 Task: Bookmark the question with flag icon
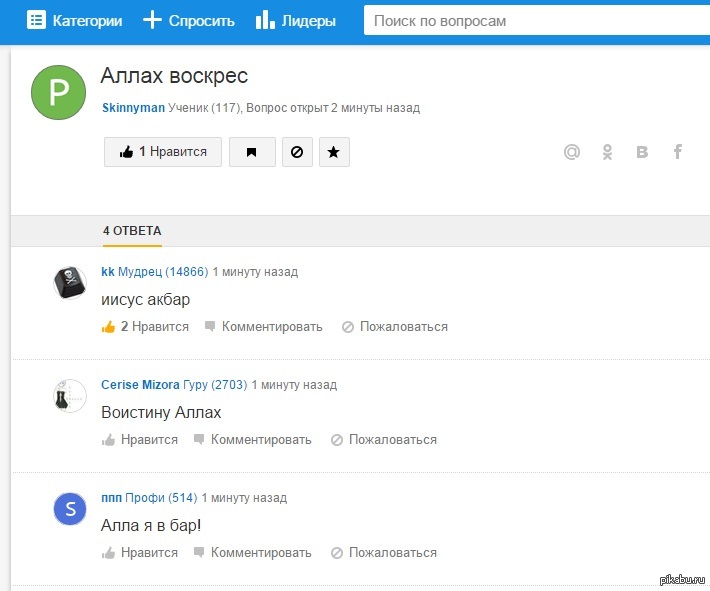pos(252,152)
